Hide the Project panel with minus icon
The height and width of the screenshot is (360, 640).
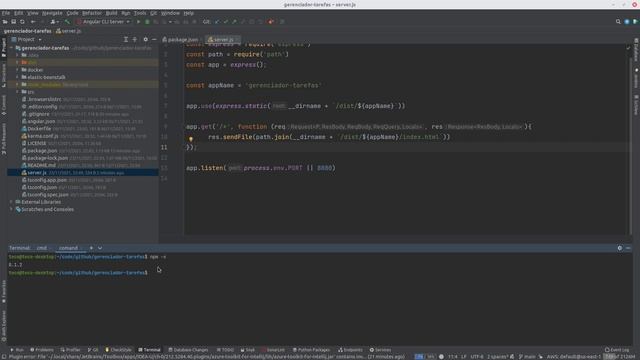pyautogui.click(x=154, y=40)
